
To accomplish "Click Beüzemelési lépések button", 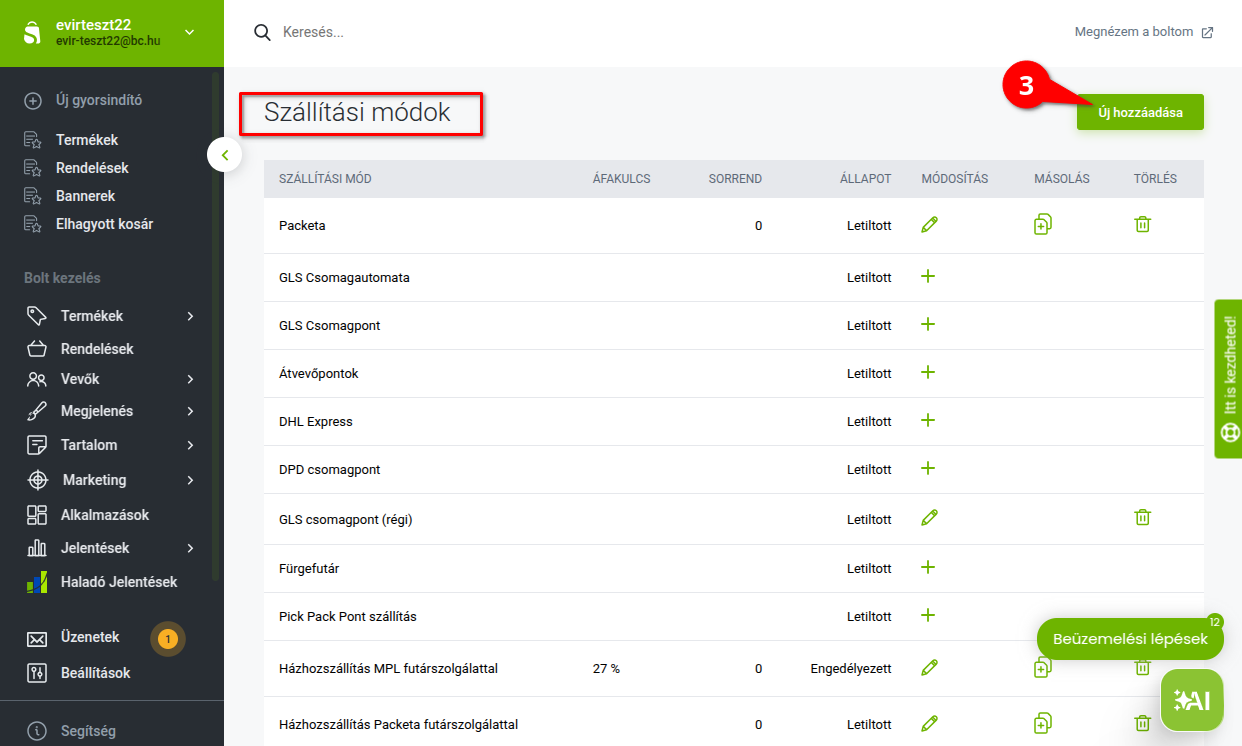I will point(1129,639).
